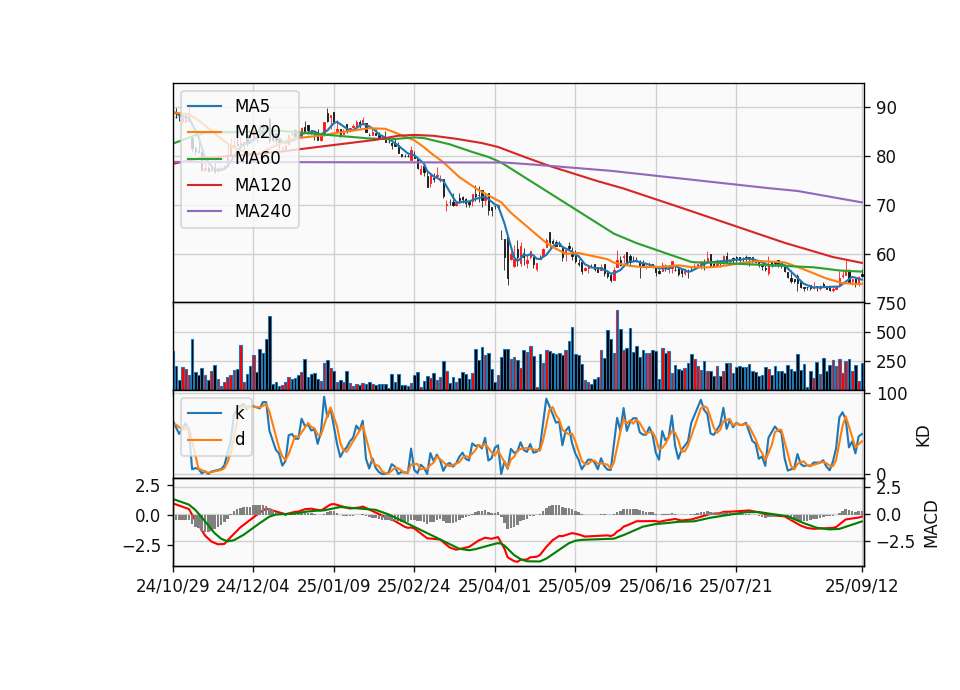The height and width of the screenshot is (690, 960).
Task: Click the MA5 legend label
Action: 252,106
